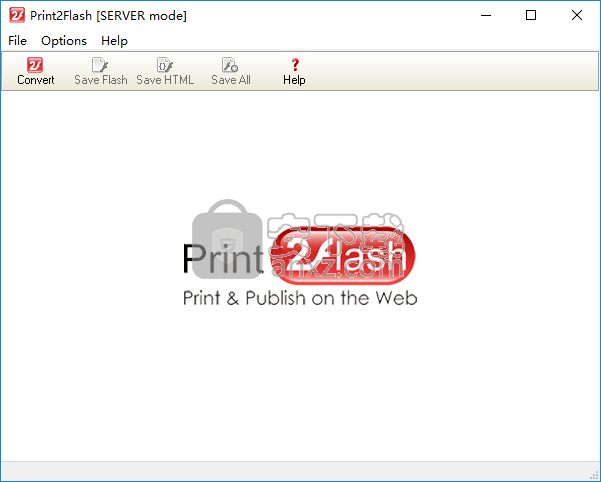The height and width of the screenshot is (482, 601).
Task: Maximize the Print2Flash window
Action: click(531, 15)
